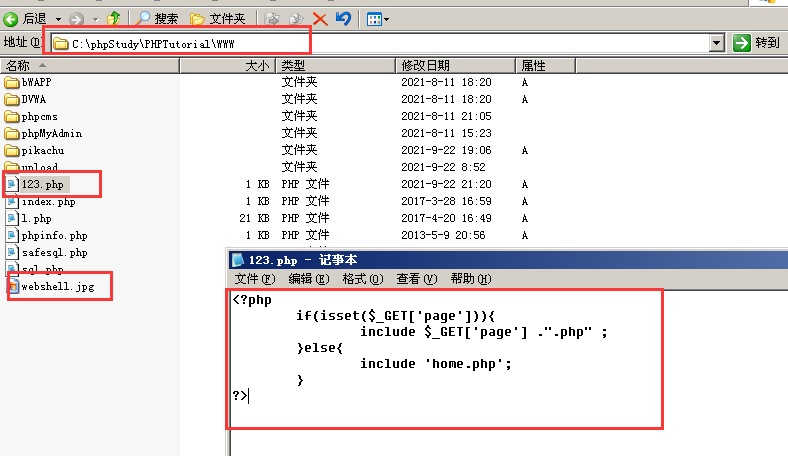The height and width of the screenshot is (456, 788).
Task: Expand the Back button history arrow
Action: [x=58, y=18]
